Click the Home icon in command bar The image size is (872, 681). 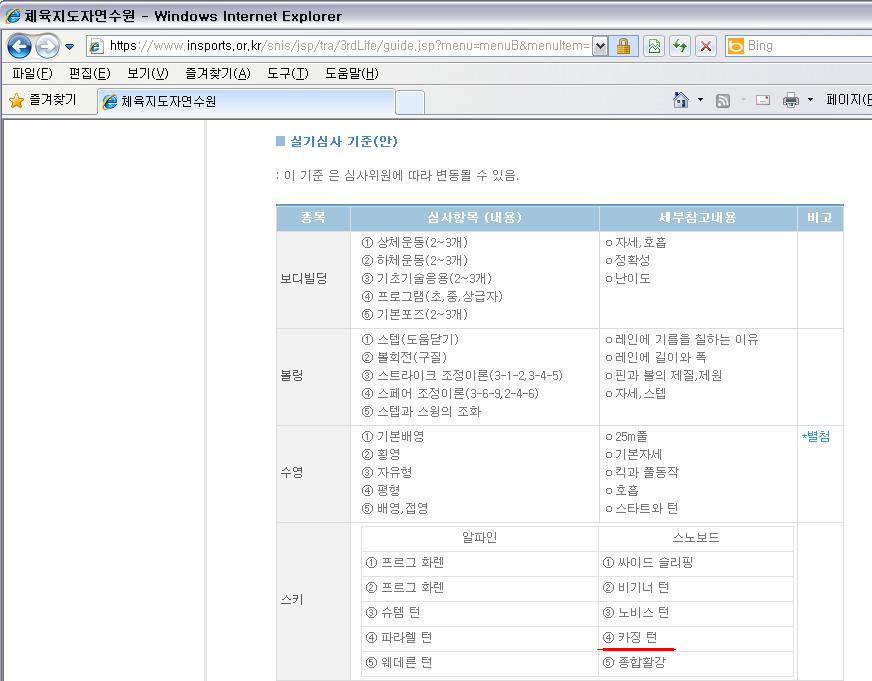click(x=681, y=100)
